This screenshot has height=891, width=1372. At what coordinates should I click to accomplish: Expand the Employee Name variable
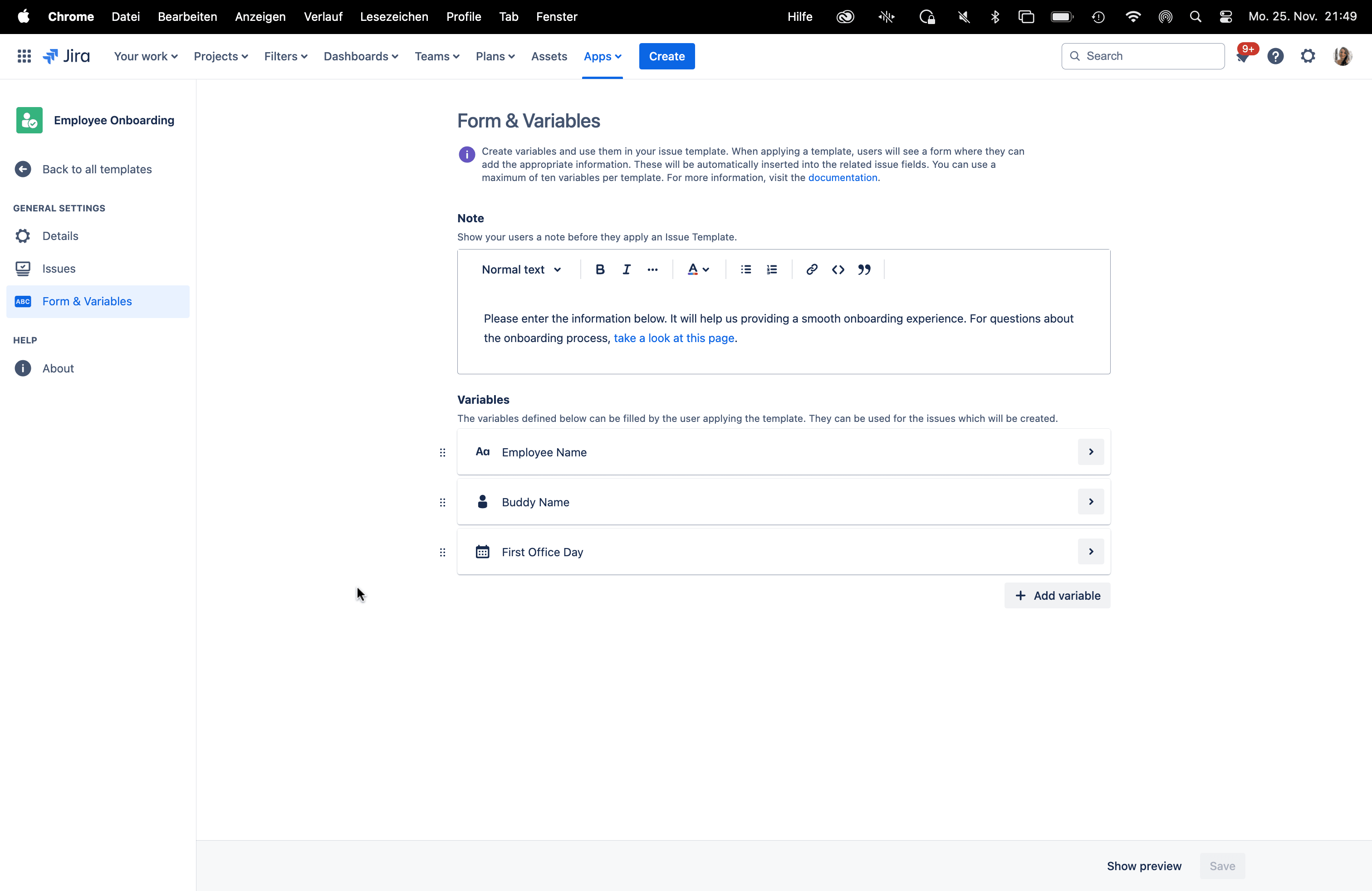coord(1090,452)
